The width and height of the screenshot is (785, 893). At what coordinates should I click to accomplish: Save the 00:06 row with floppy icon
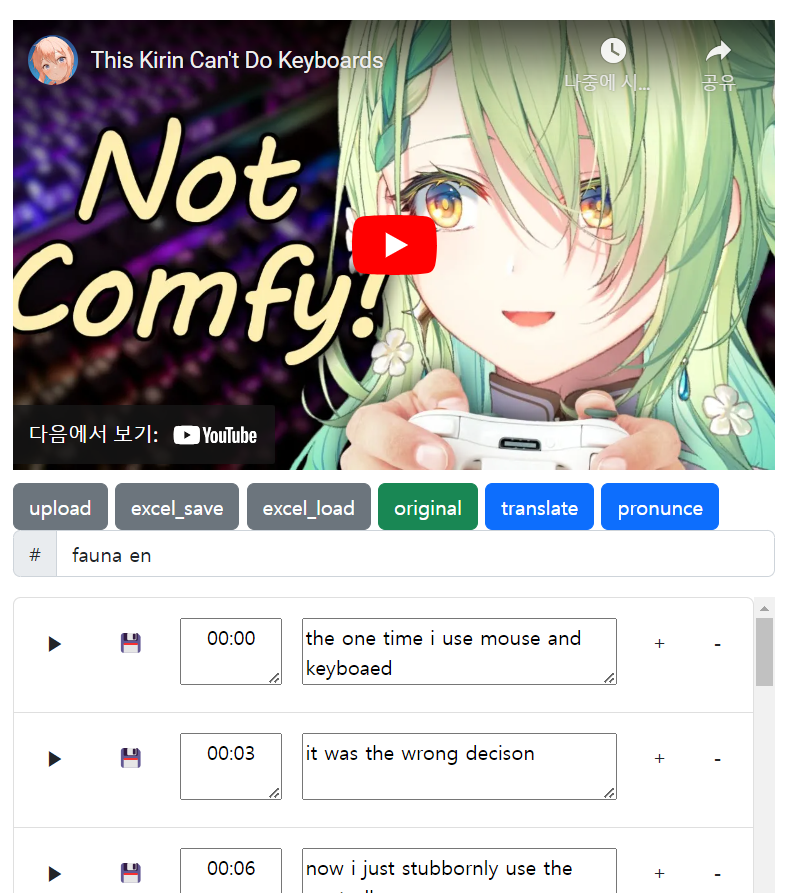pyautogui.click(x=130, y=873)
